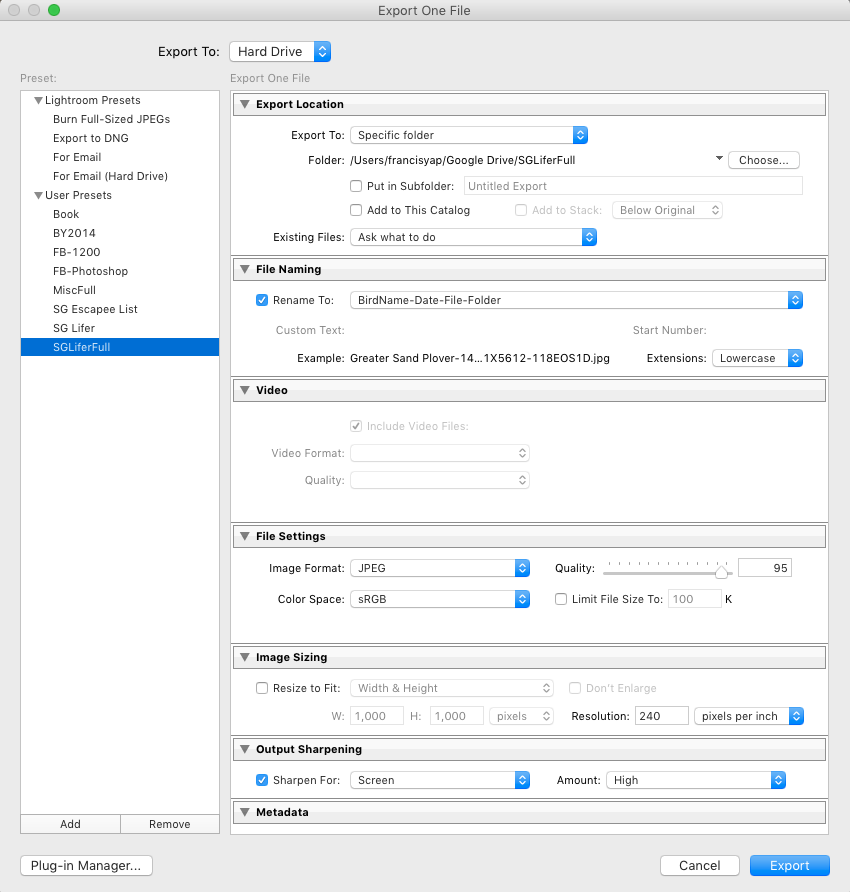Open the Existing Files dropdown
This screenshot has height=892, width=850.
[x=472, y=237]
